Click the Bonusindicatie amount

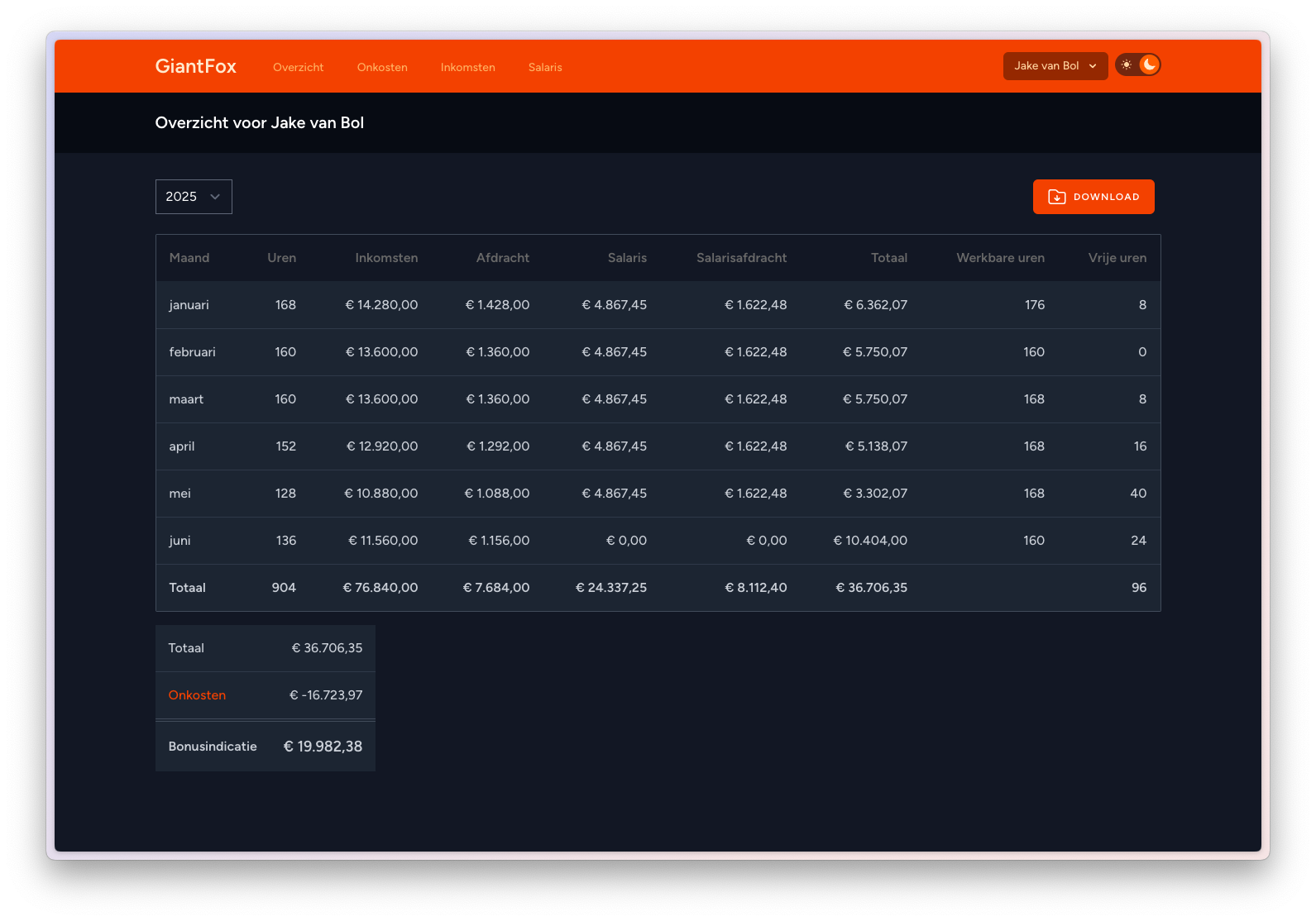(323, 747)
